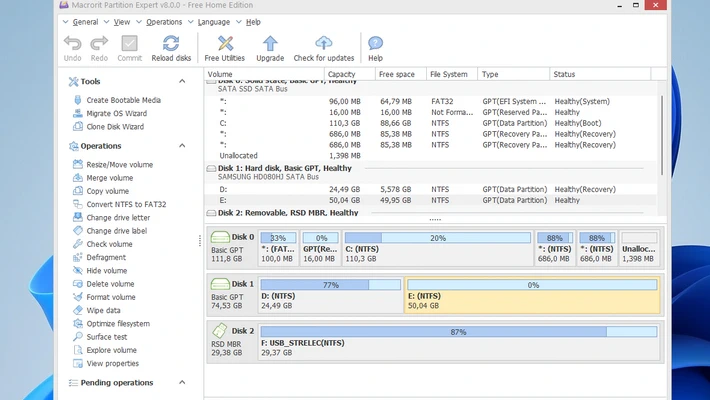Collapse the Tools section
Screen dimensions: 710x400
point(182,81)
